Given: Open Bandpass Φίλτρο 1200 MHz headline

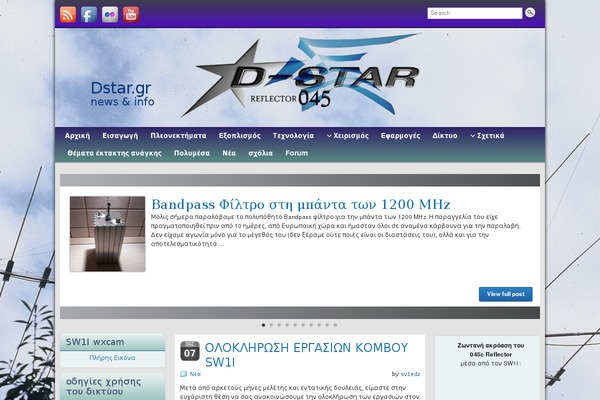Looking at the screenshot, I should tap(301, 204).
